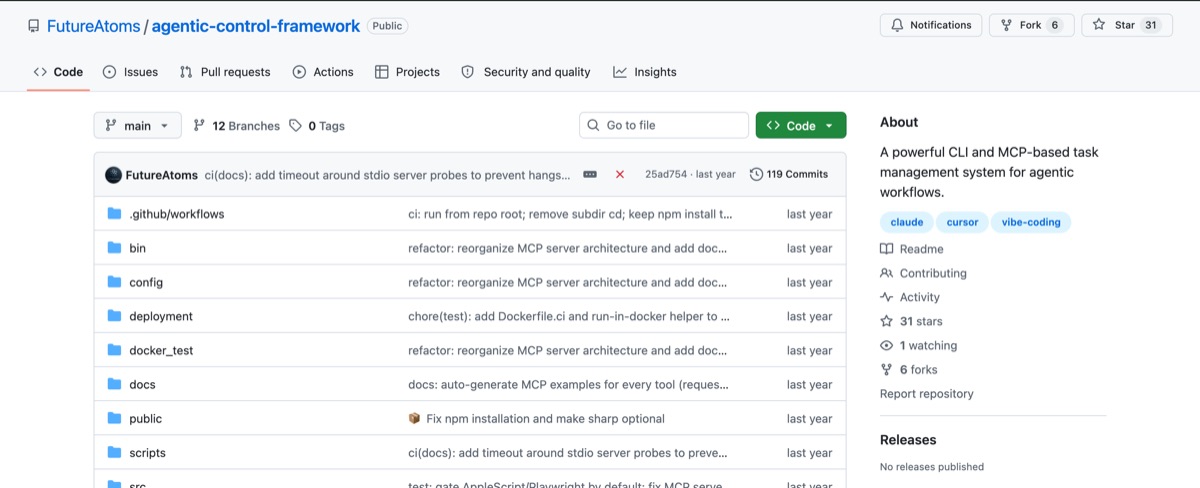Open the Security and quality tab
Screen dimensions: 1200x488
pyautogui.click(x=526, y=72)
